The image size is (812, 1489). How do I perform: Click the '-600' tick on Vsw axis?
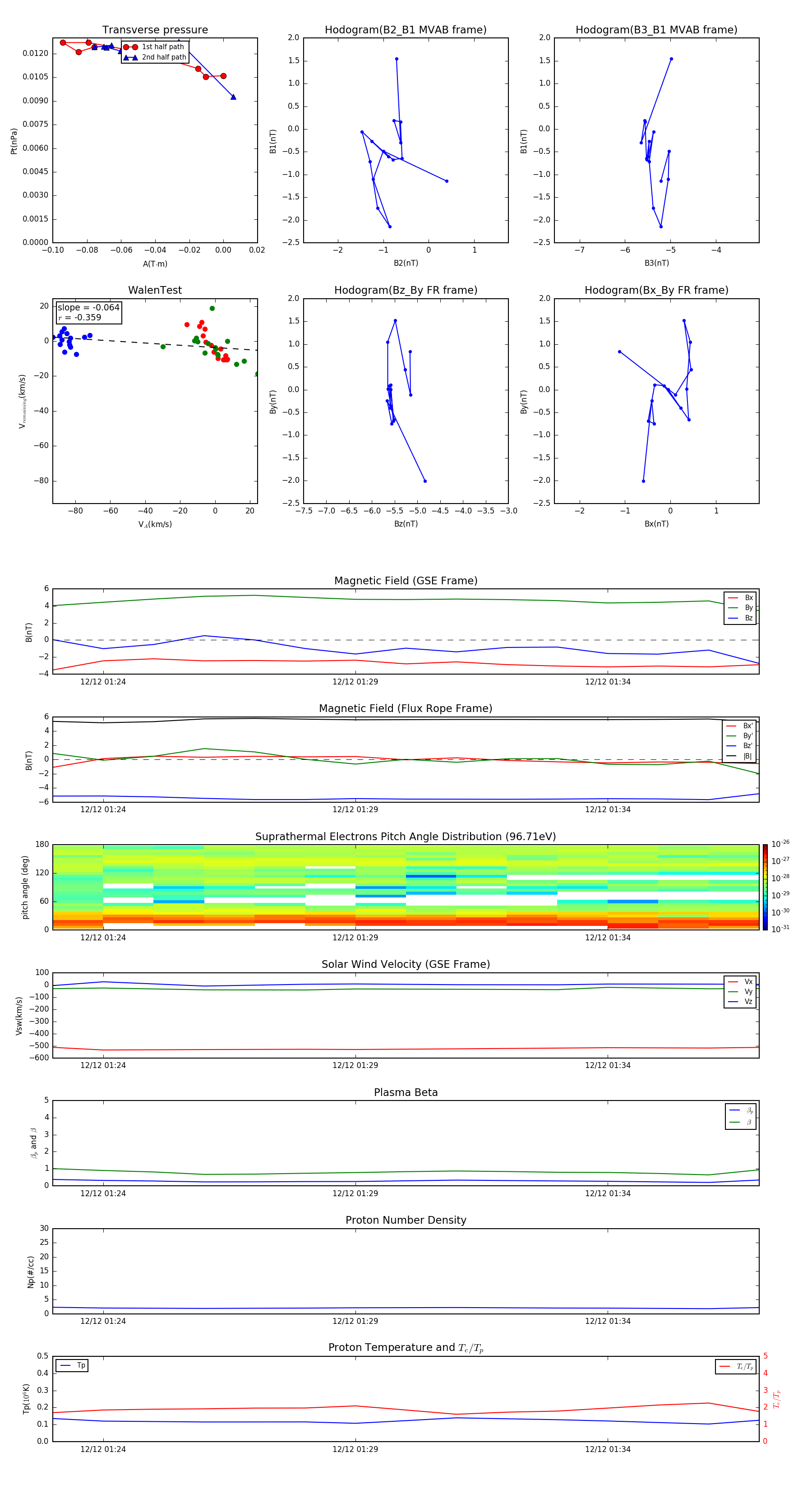point(39,1058)
